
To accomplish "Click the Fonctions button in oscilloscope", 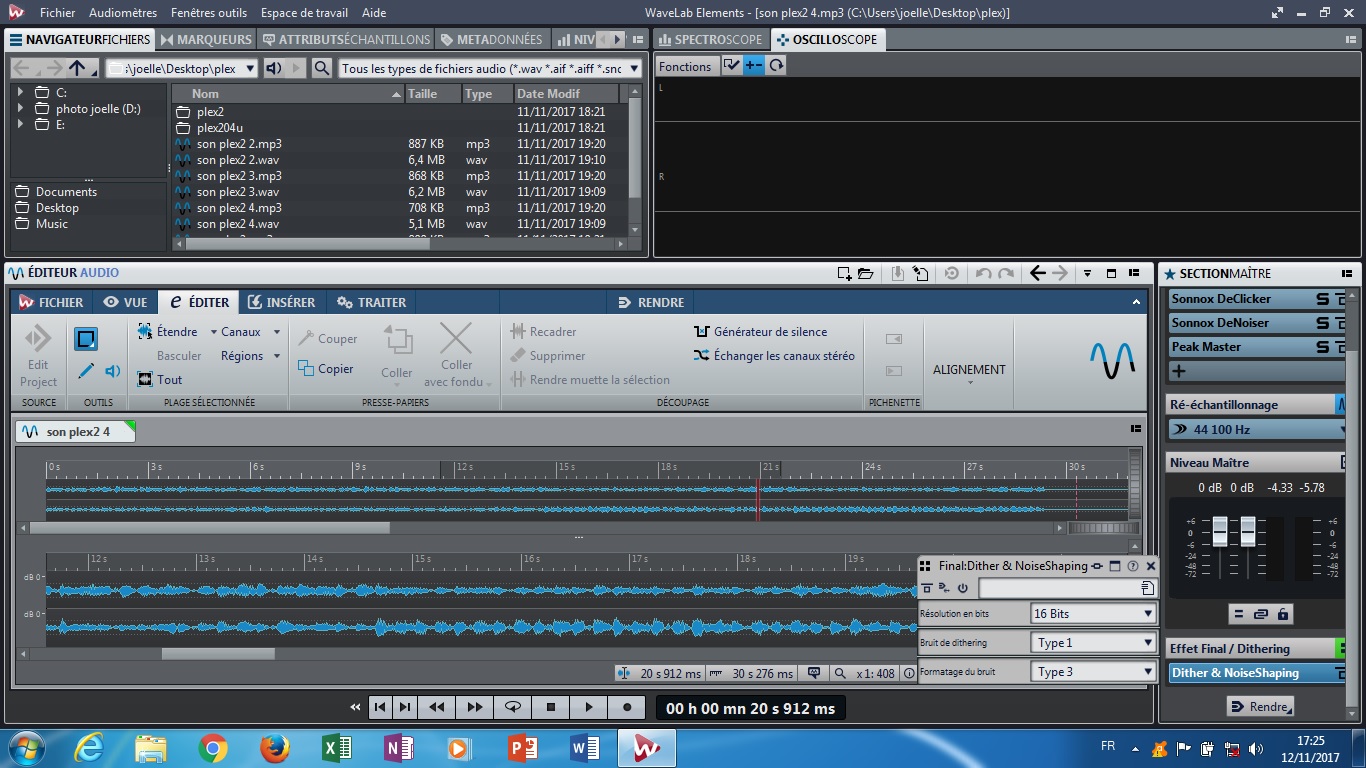I will (685, 66).
